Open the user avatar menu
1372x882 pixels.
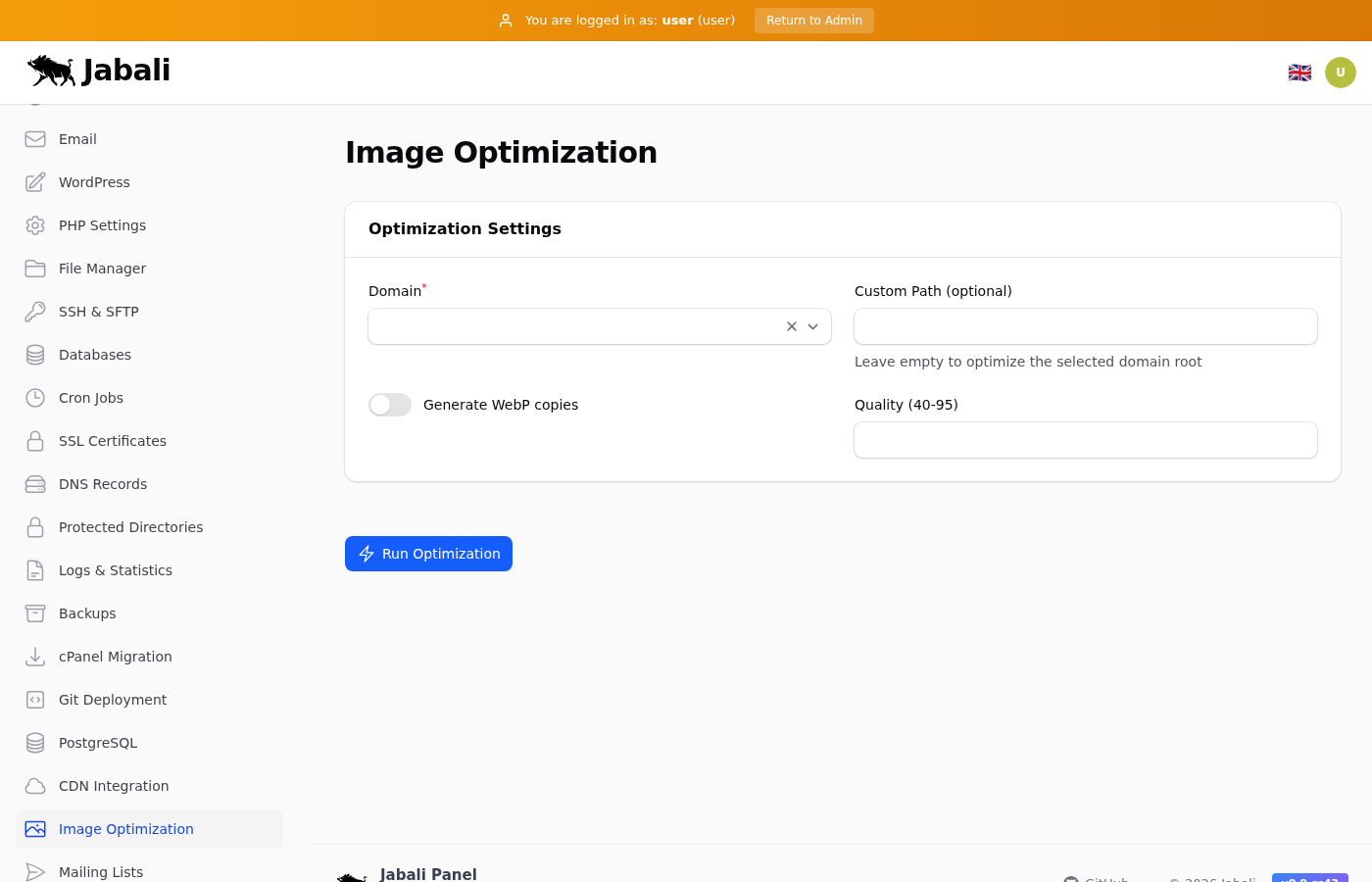pyautogui.click(x=1341, y=73)
